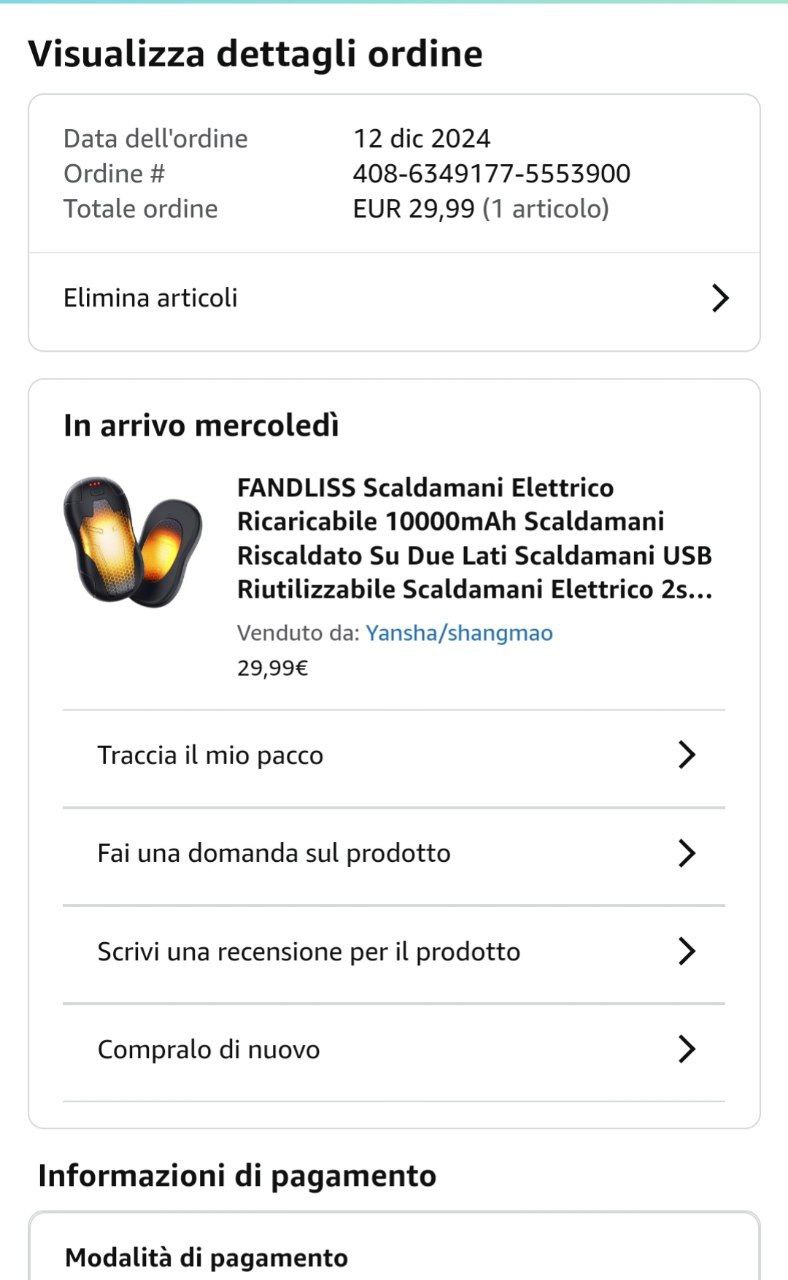Tap the order date 12 dic 2024
788x1280 pixels.
tap(422, 139)
